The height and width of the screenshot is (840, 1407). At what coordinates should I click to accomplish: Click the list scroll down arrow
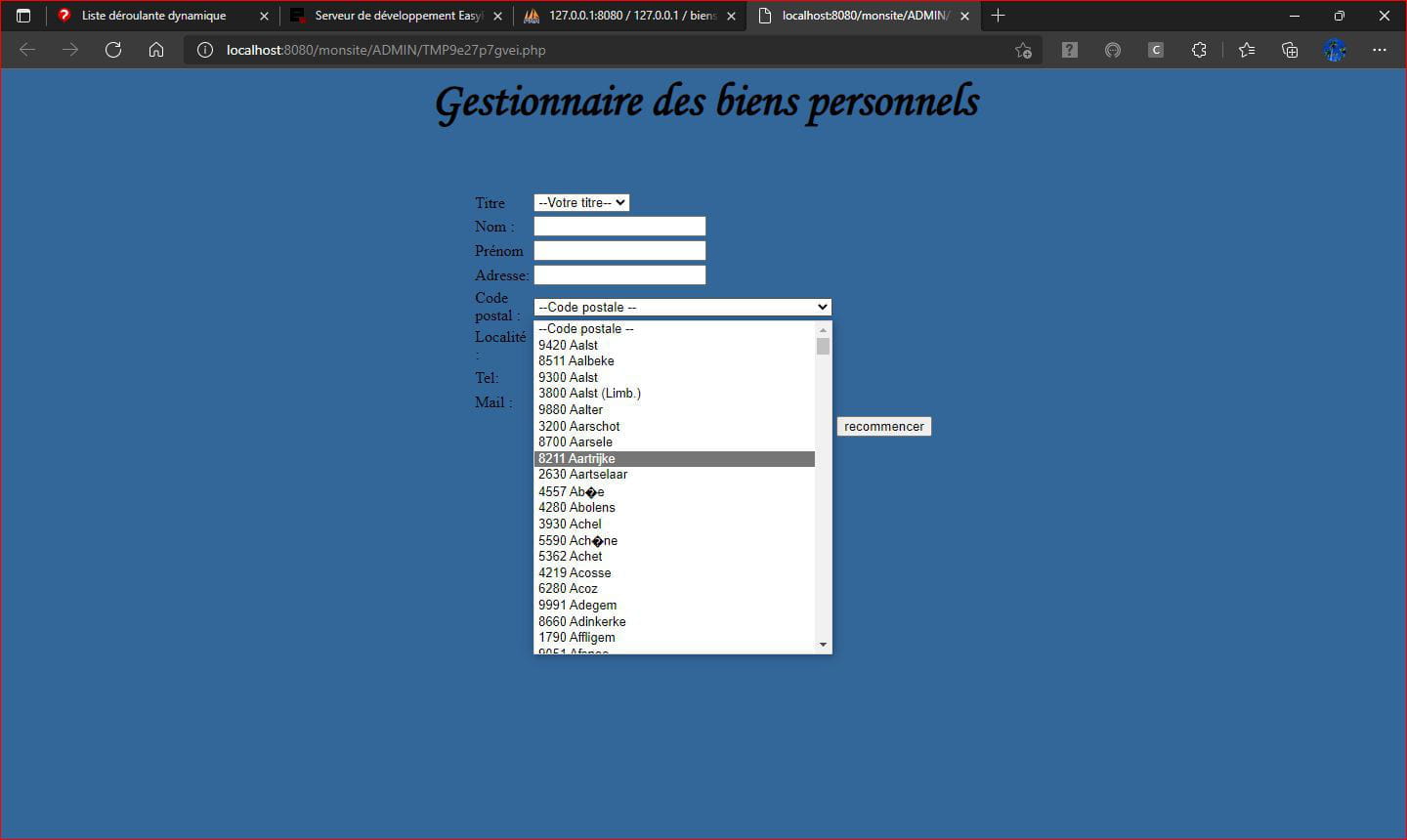[823, 645]
